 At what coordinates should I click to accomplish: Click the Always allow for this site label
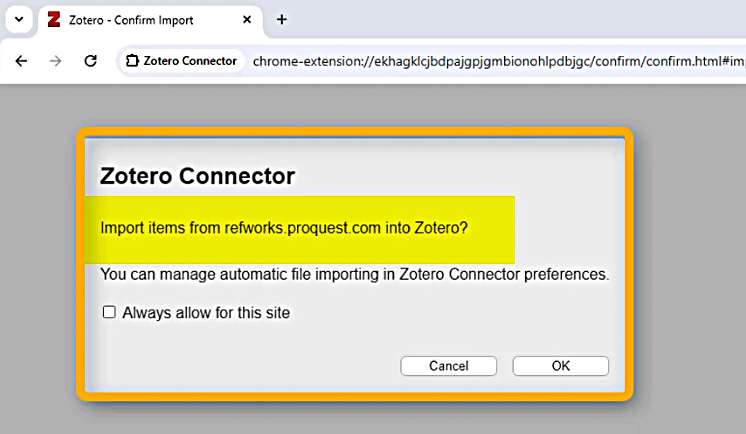click(x=206, y=312)
